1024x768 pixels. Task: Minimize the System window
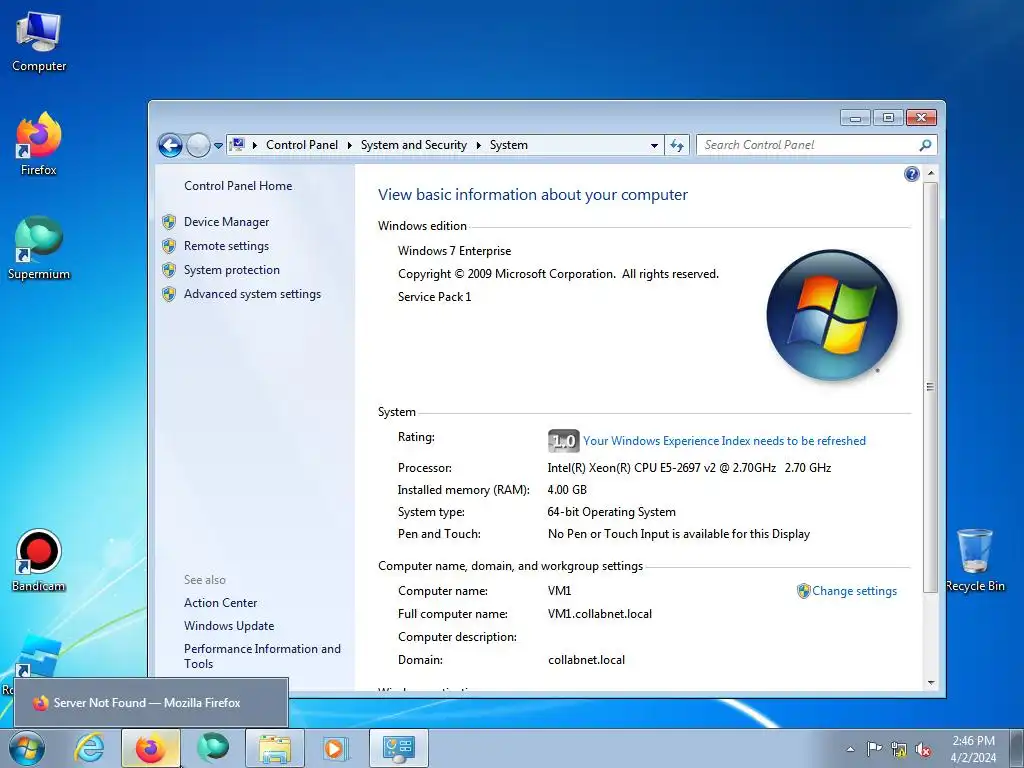pyautogui.click(x=856, y=118)
